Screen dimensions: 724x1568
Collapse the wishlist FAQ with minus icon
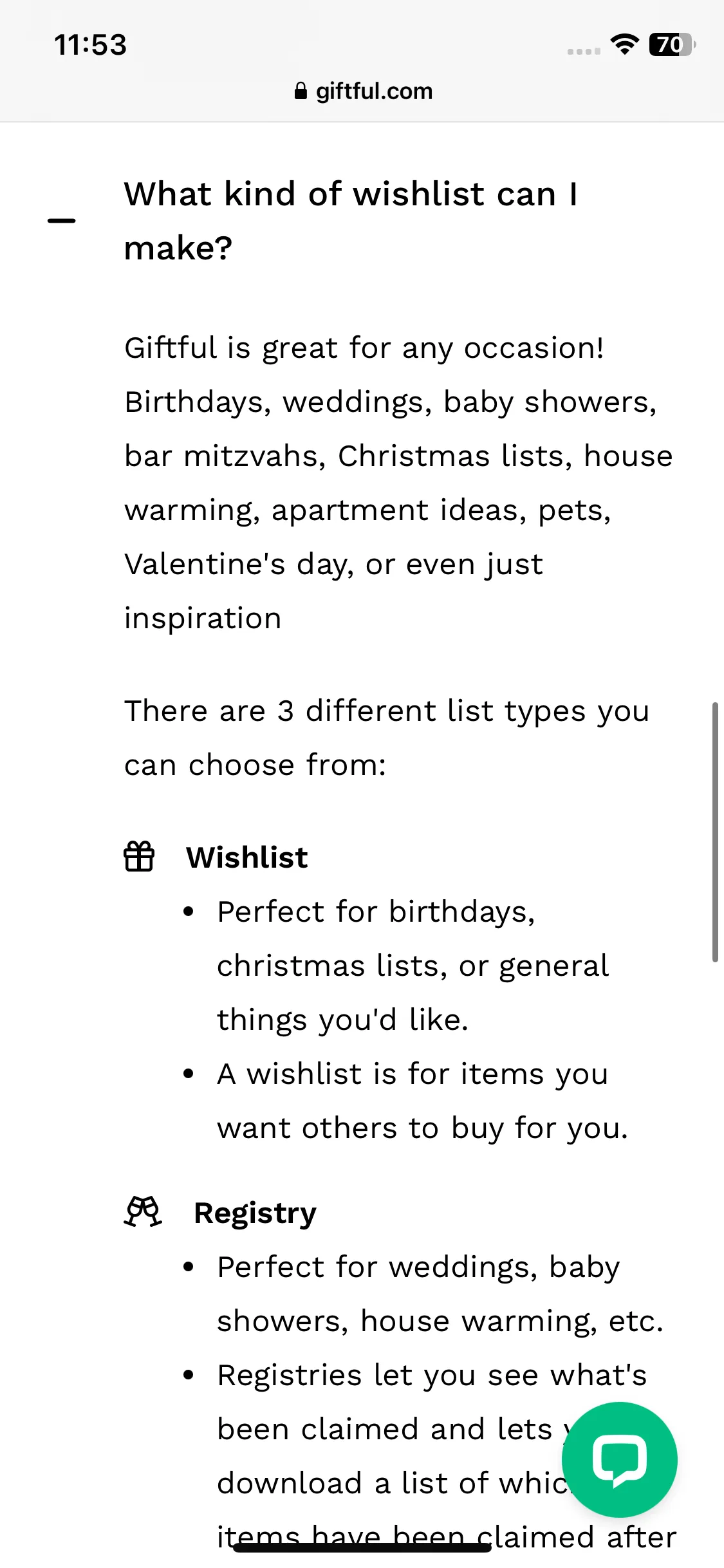tap(62, 220)
